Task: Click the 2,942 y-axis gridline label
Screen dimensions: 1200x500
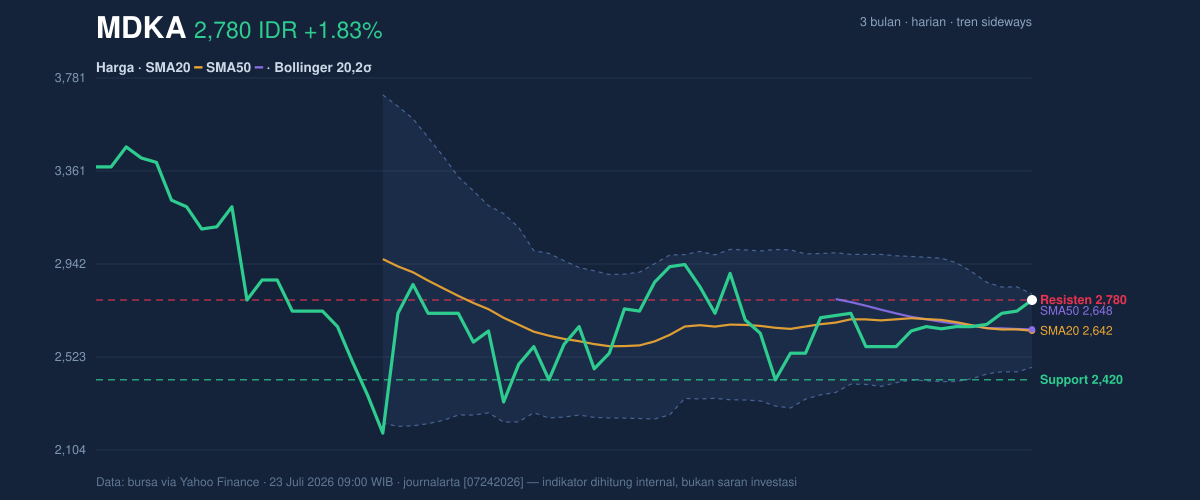Action: point(69,264)
